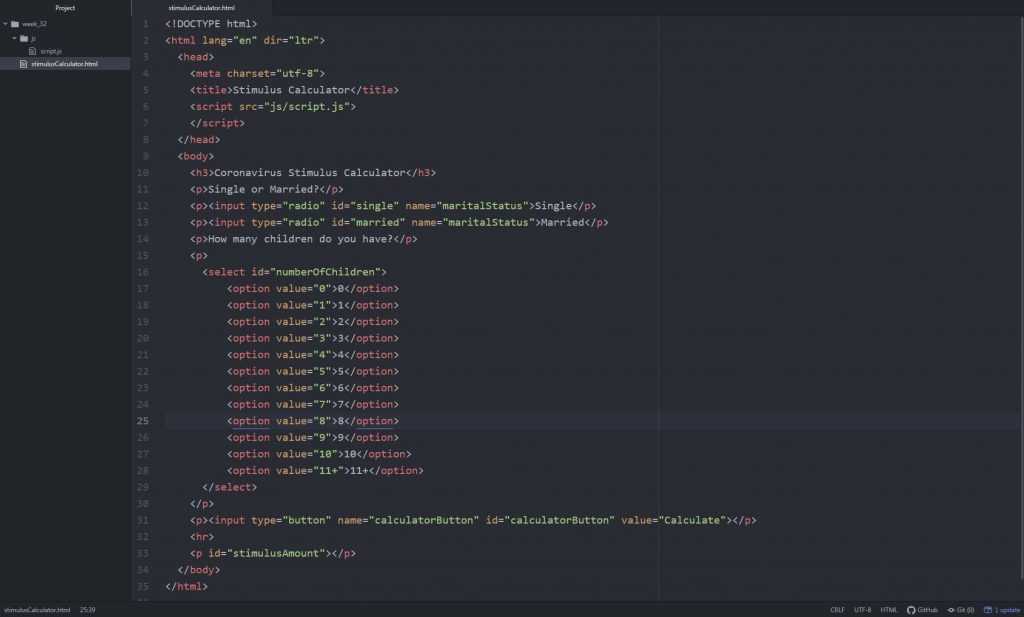Click the id="single" radio input line

click(393, 206)
